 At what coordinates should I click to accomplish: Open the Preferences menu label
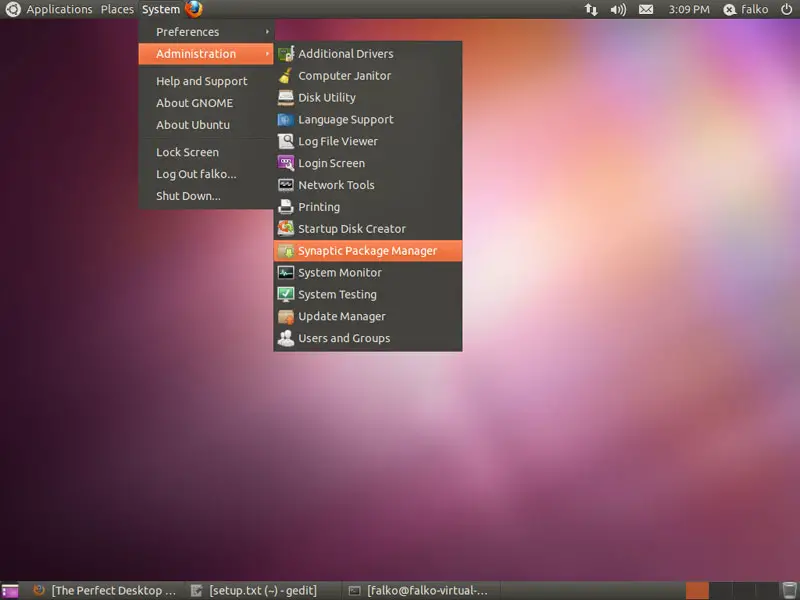point(187,32)
